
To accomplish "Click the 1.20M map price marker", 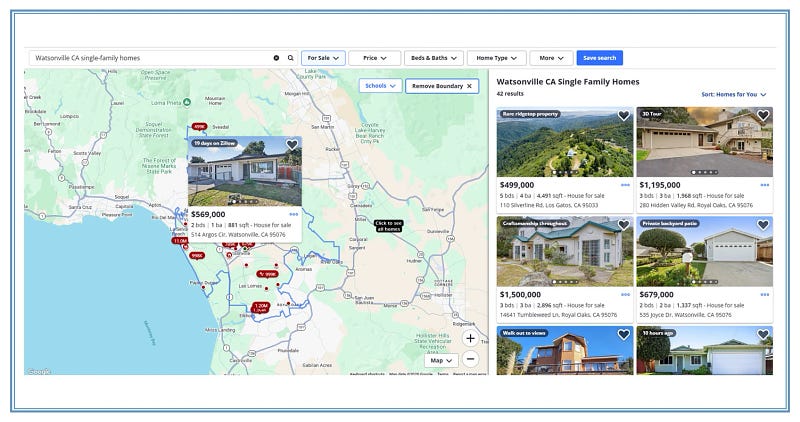I will click(260, 308).
